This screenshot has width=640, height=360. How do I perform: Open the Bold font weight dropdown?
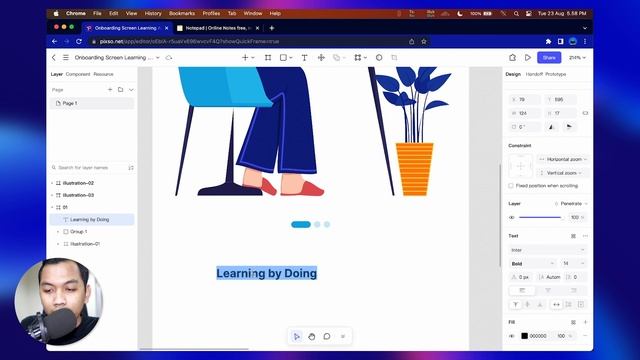[x=533, y=264]
